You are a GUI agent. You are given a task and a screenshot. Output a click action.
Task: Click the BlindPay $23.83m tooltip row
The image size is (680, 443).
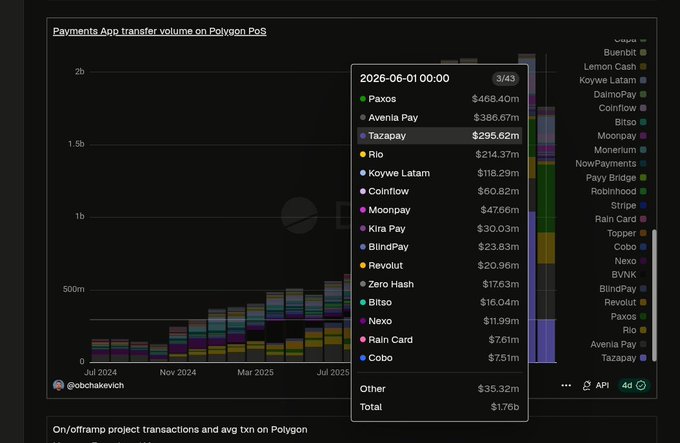click(x=439, y=247)
